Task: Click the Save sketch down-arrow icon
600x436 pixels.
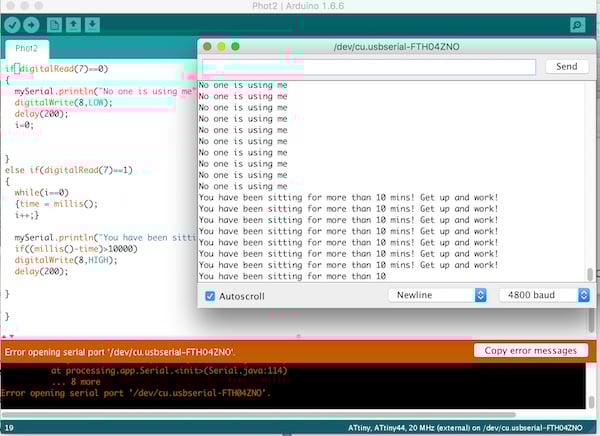Action: (92, 24)
